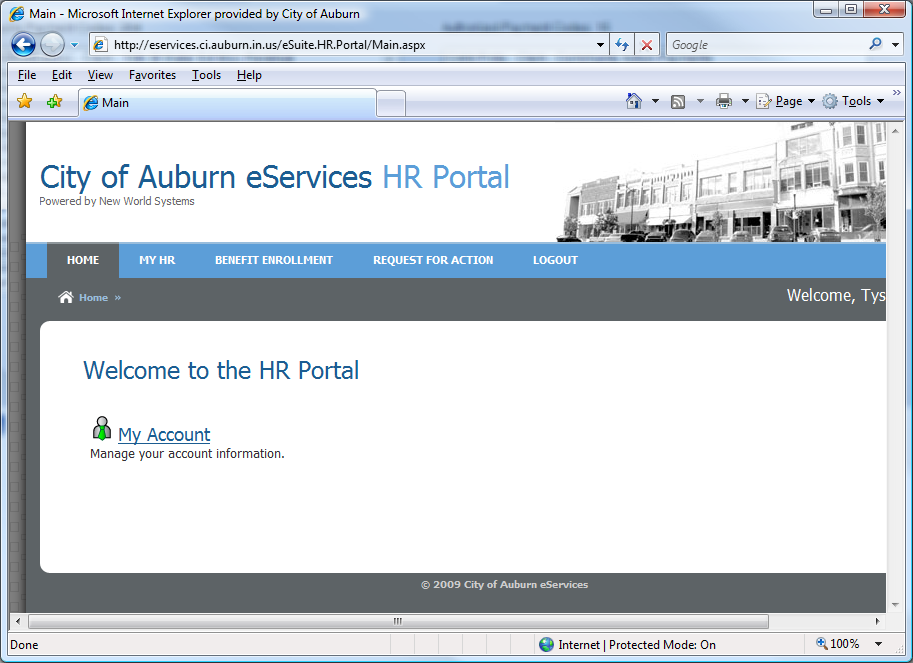
Task: Click the '© 2009 City of Auburn eServices' footer
Action: point(504,584)
